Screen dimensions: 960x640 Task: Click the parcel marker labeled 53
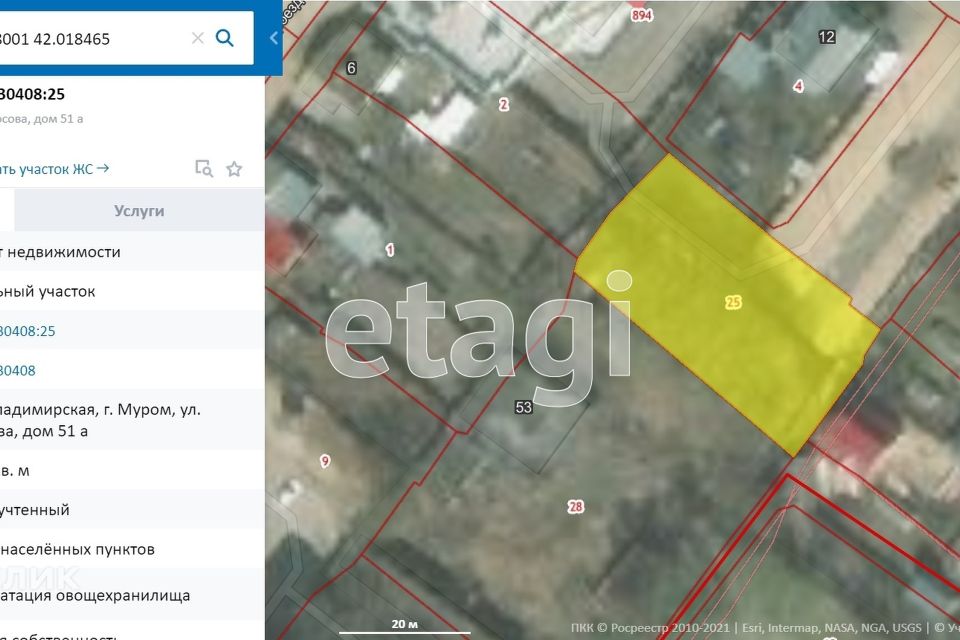(523, 407)
